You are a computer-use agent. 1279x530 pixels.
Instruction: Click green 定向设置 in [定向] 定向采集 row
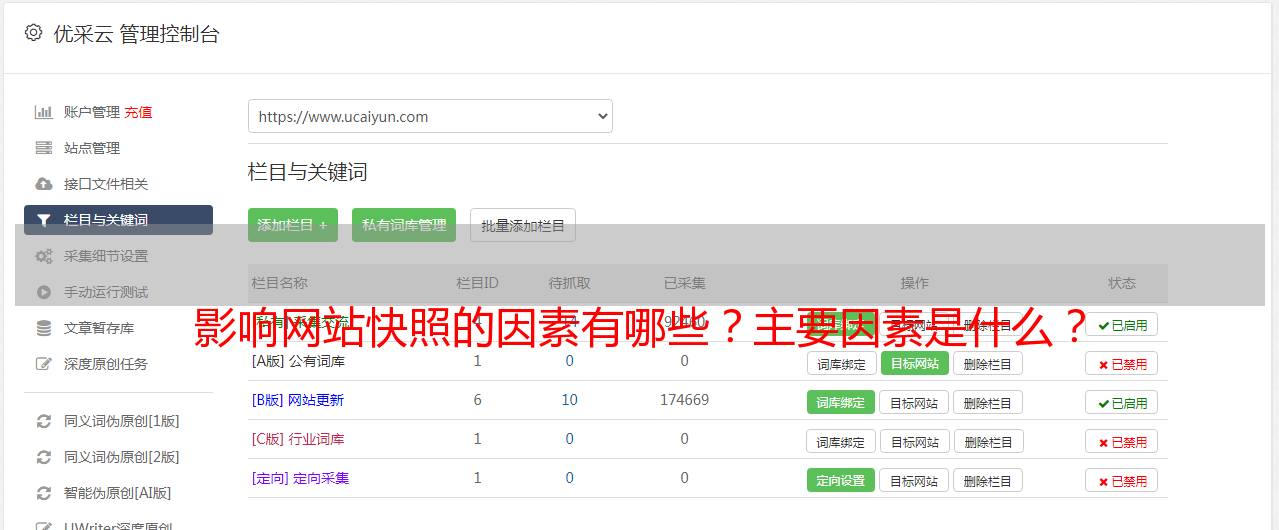pyautogui.click(x=841, y=481)
